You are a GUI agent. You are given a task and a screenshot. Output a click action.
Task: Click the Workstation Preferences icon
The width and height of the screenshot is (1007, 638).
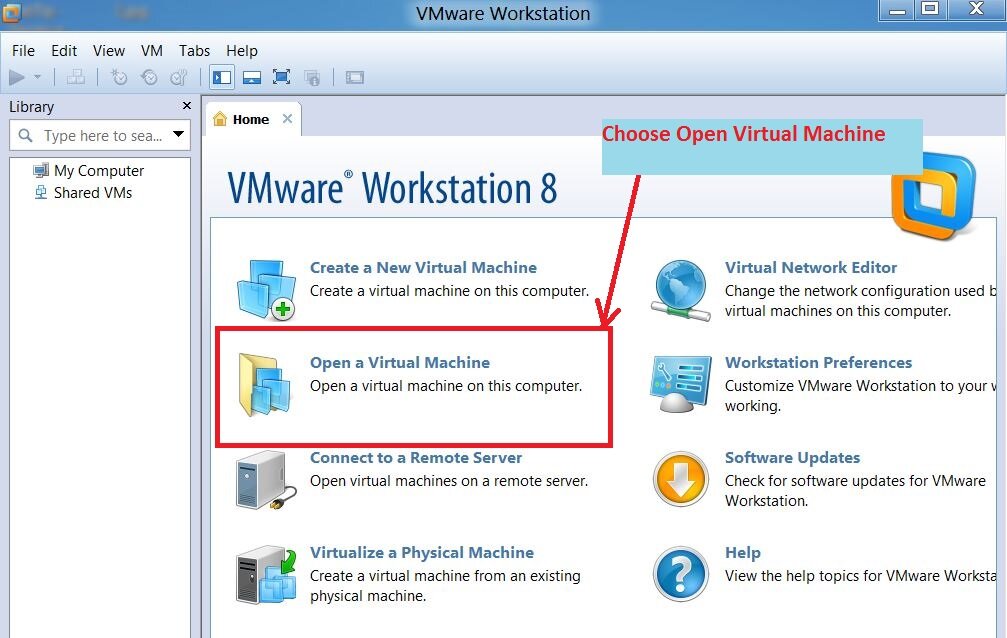(x=681, y=384)
